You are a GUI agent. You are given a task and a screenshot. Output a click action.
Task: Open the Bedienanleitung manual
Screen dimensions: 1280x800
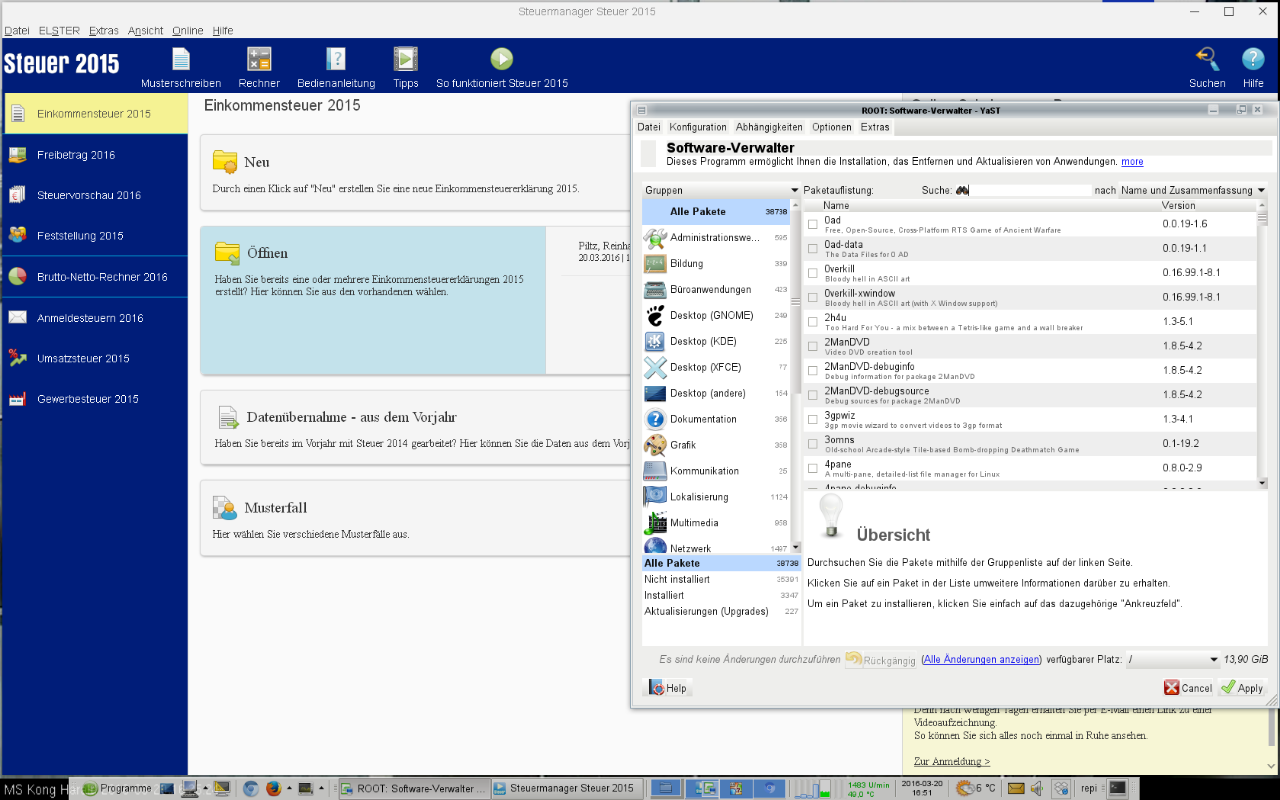click(336, 68)
